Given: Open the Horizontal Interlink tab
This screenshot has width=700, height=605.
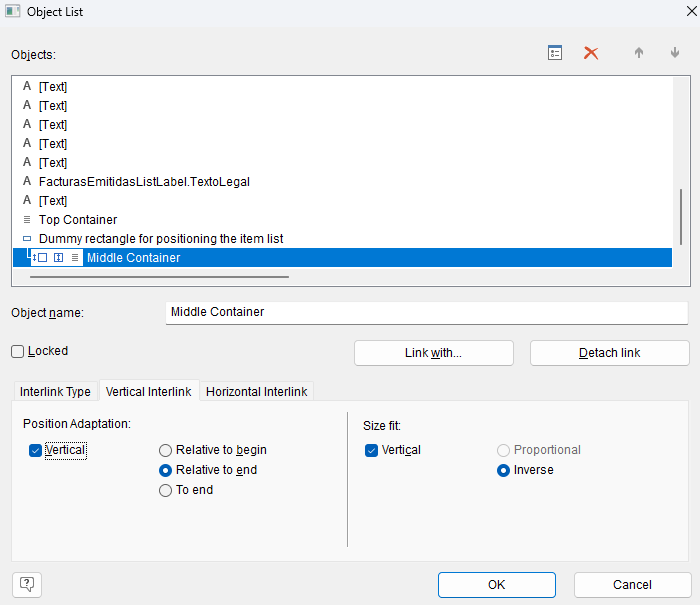Looking at the screenshot, I should [x=257, y=392].
